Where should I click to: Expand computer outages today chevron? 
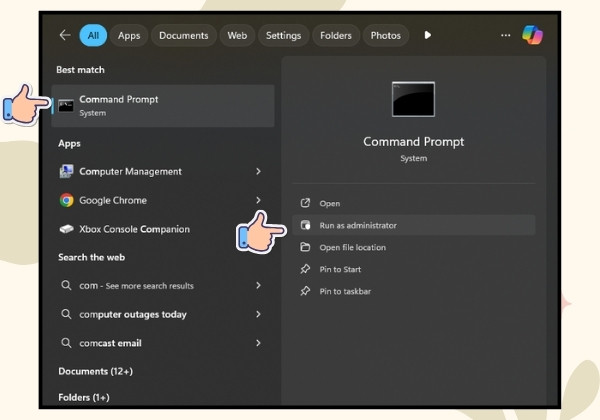258,314
